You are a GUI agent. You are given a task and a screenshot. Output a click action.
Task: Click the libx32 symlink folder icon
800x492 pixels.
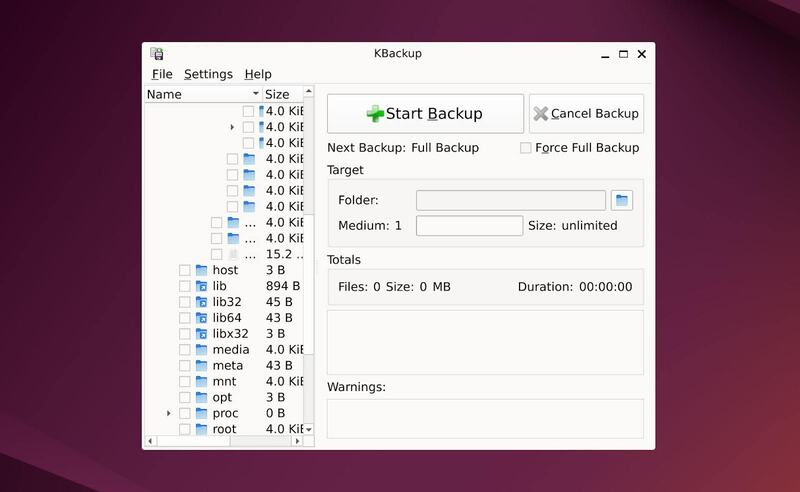202,334
